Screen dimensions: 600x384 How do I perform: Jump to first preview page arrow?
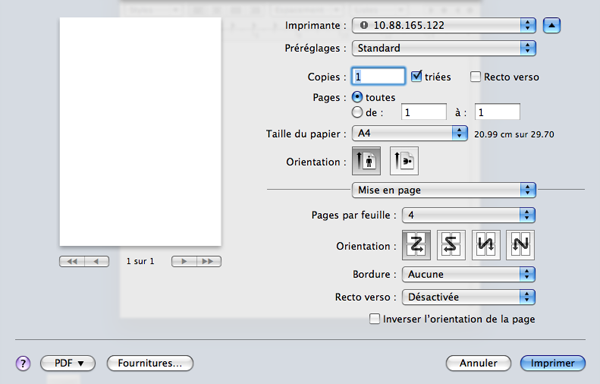[x=72, y=261]
